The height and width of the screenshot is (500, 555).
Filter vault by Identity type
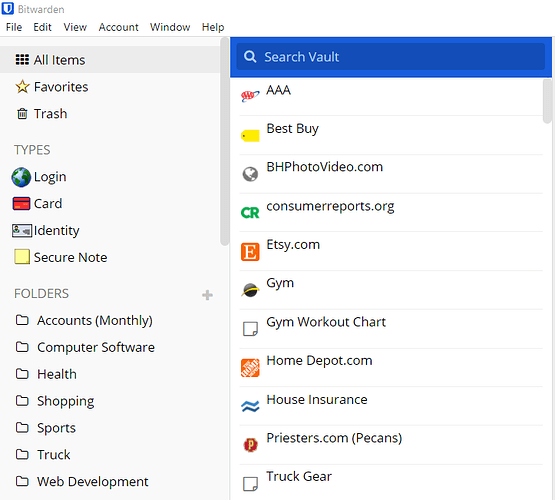(x=57, y=231)
